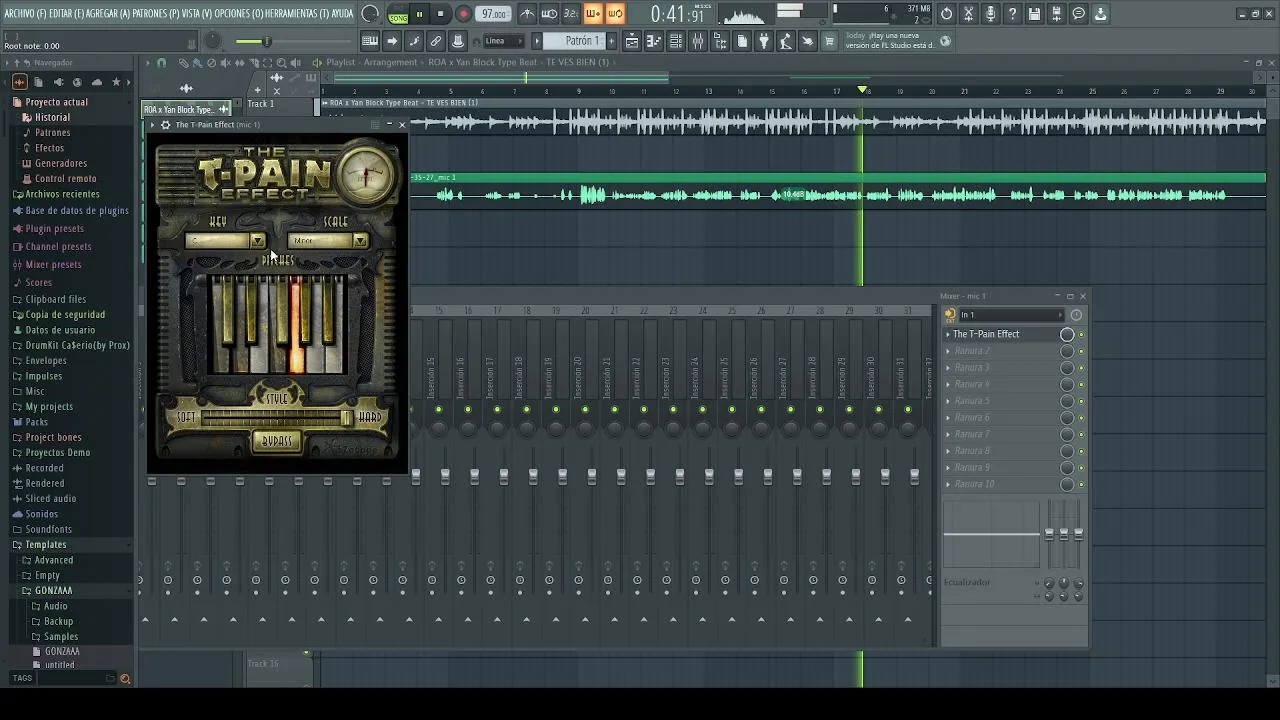Open the ARCHIVO menu
The image size is (1280, 720).
pos(23,14)
